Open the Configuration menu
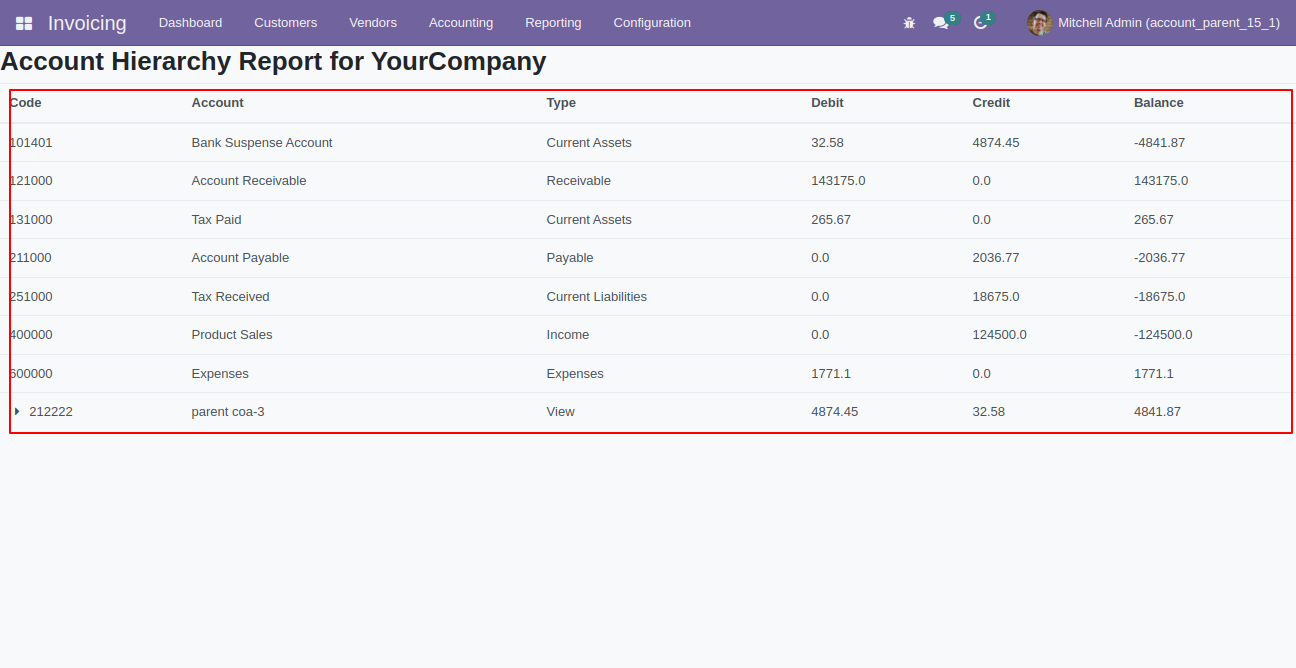1296x668 pixels. 652,23
